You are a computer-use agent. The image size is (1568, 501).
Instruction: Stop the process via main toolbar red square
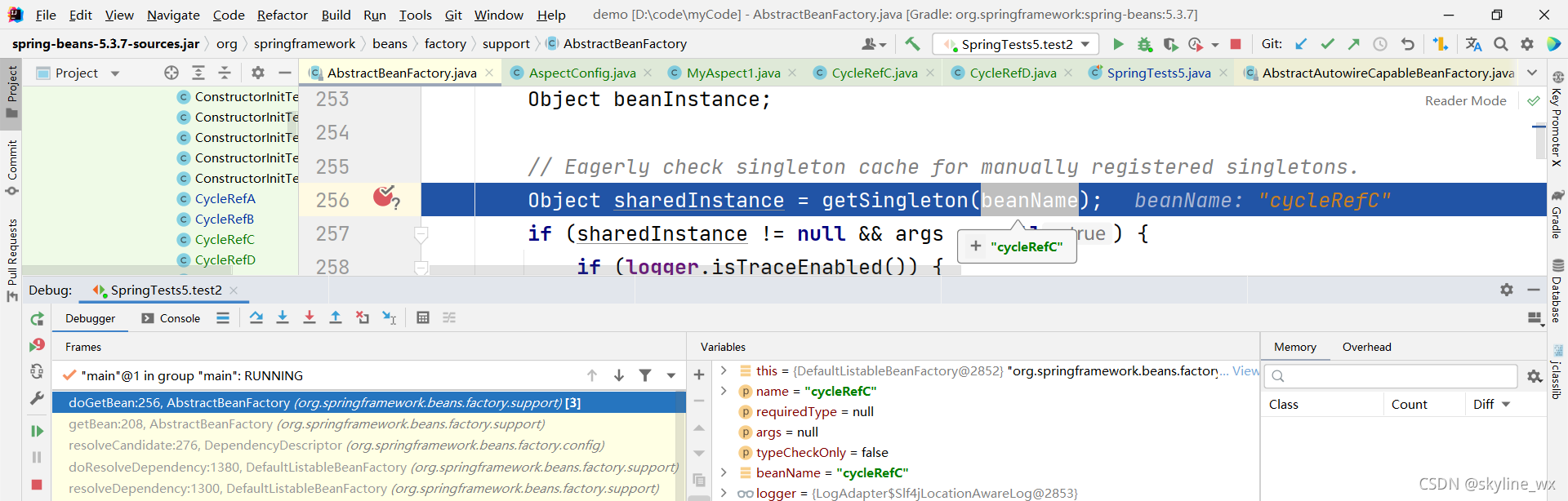tap(1236, 44)
